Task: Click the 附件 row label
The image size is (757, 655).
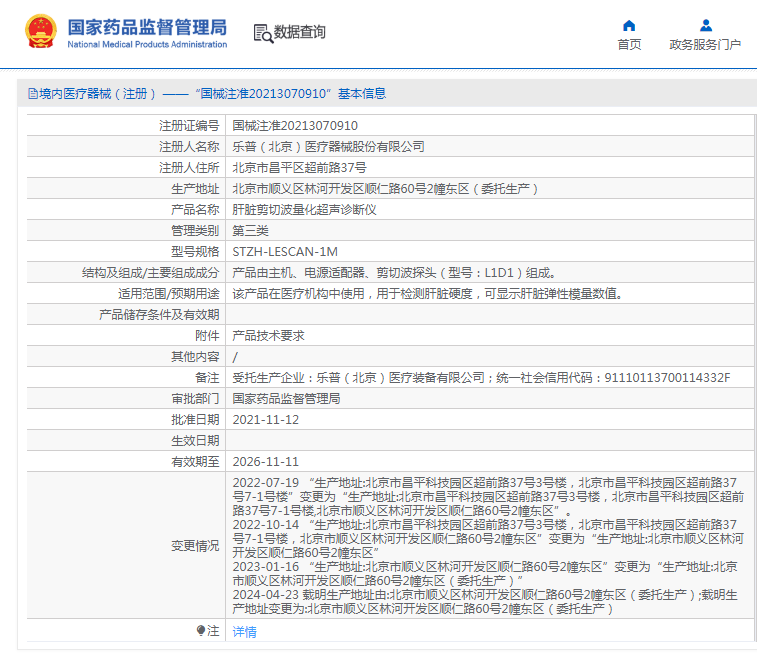Action: tap(207, 335)
